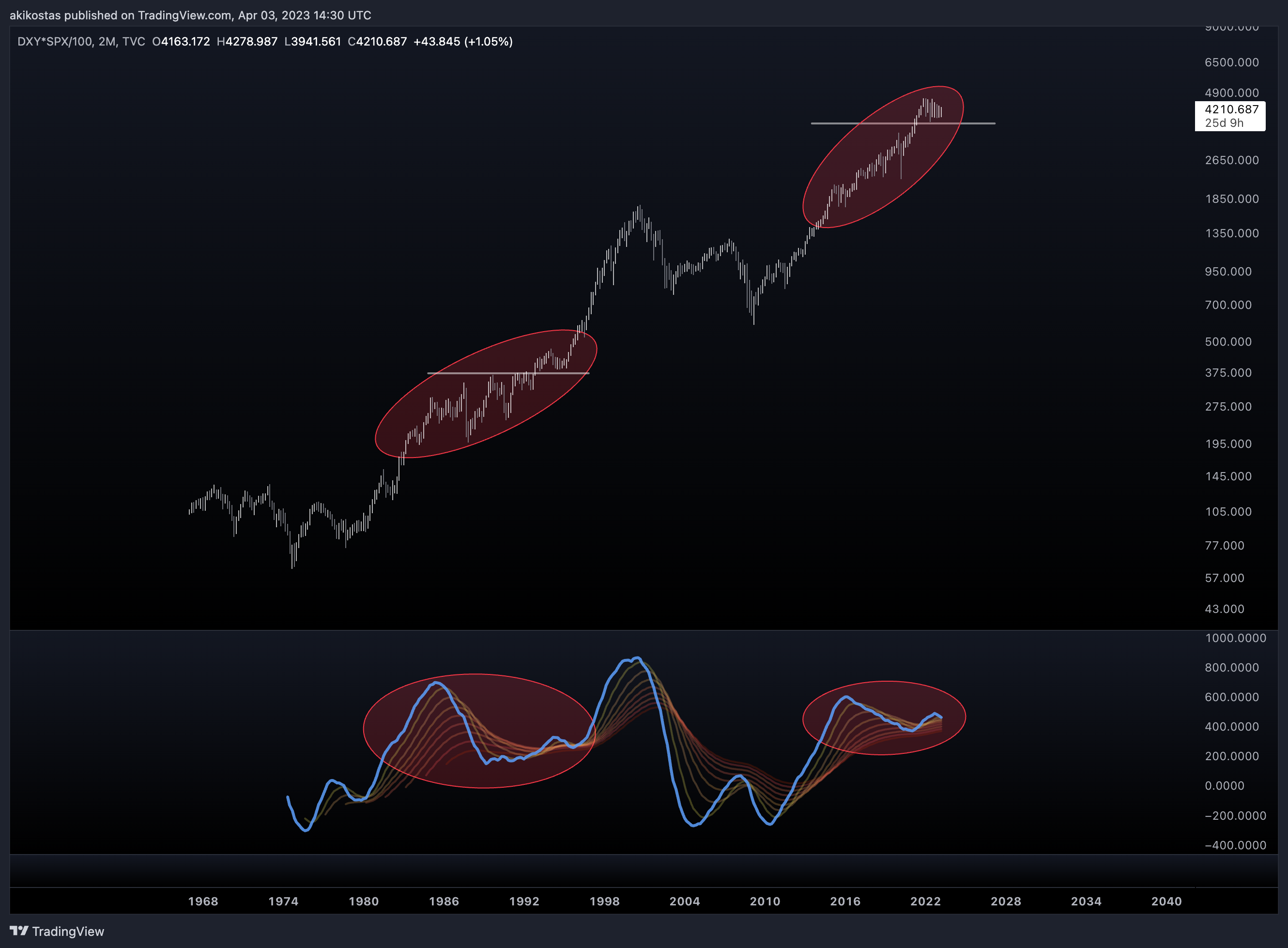
Task: Click the 4900.000 price scale label
Action: (x=1232, y=92)
